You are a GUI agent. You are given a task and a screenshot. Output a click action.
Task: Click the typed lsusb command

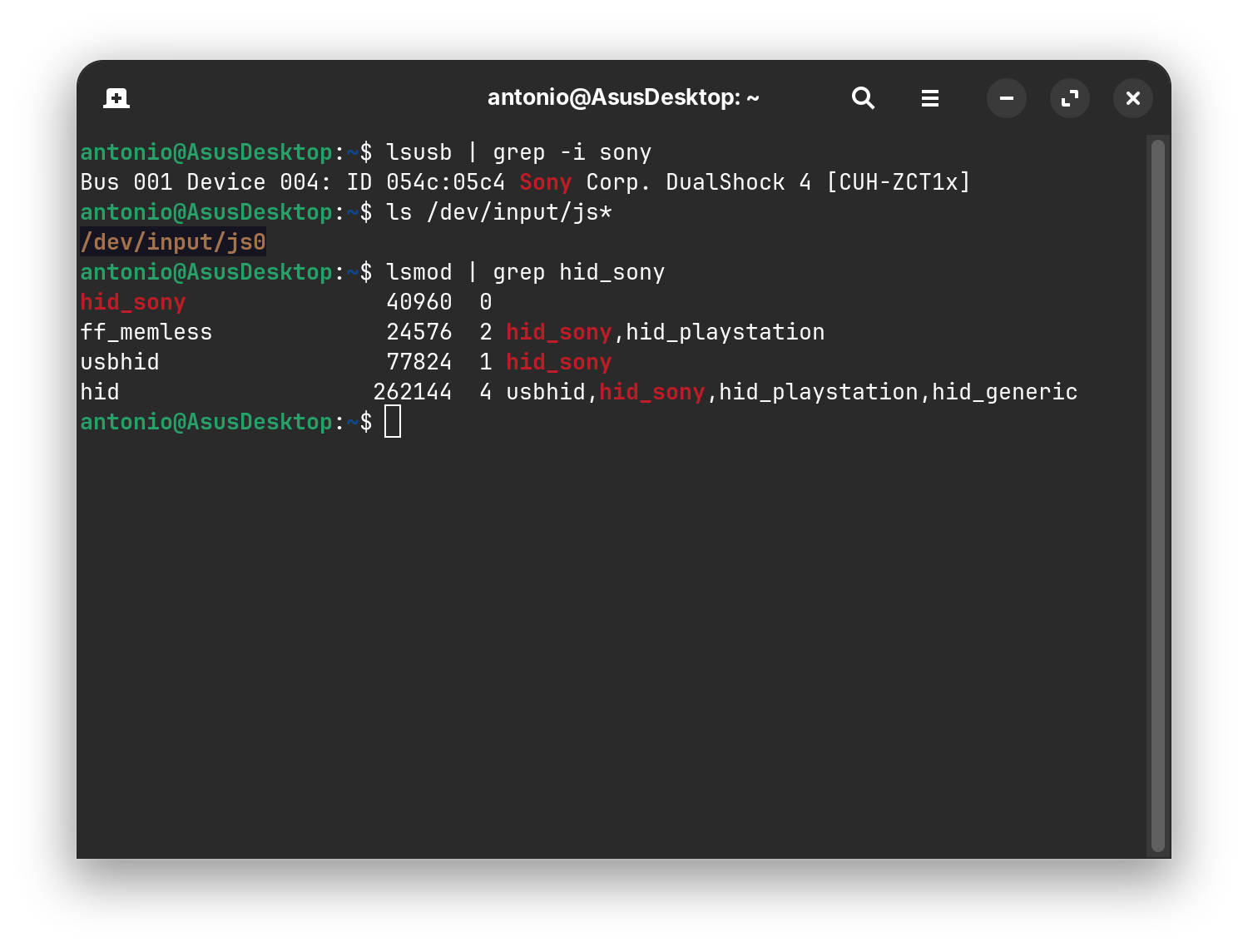(418, 152)
